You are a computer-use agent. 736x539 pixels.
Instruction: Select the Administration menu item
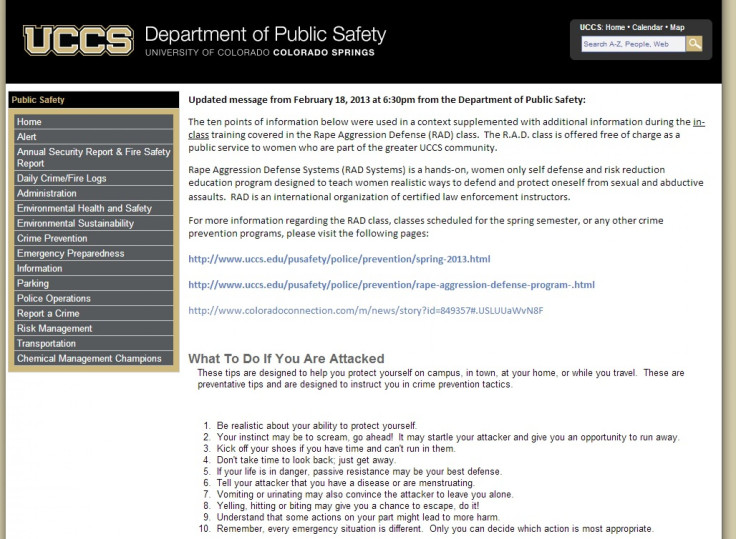coord(93,193)
